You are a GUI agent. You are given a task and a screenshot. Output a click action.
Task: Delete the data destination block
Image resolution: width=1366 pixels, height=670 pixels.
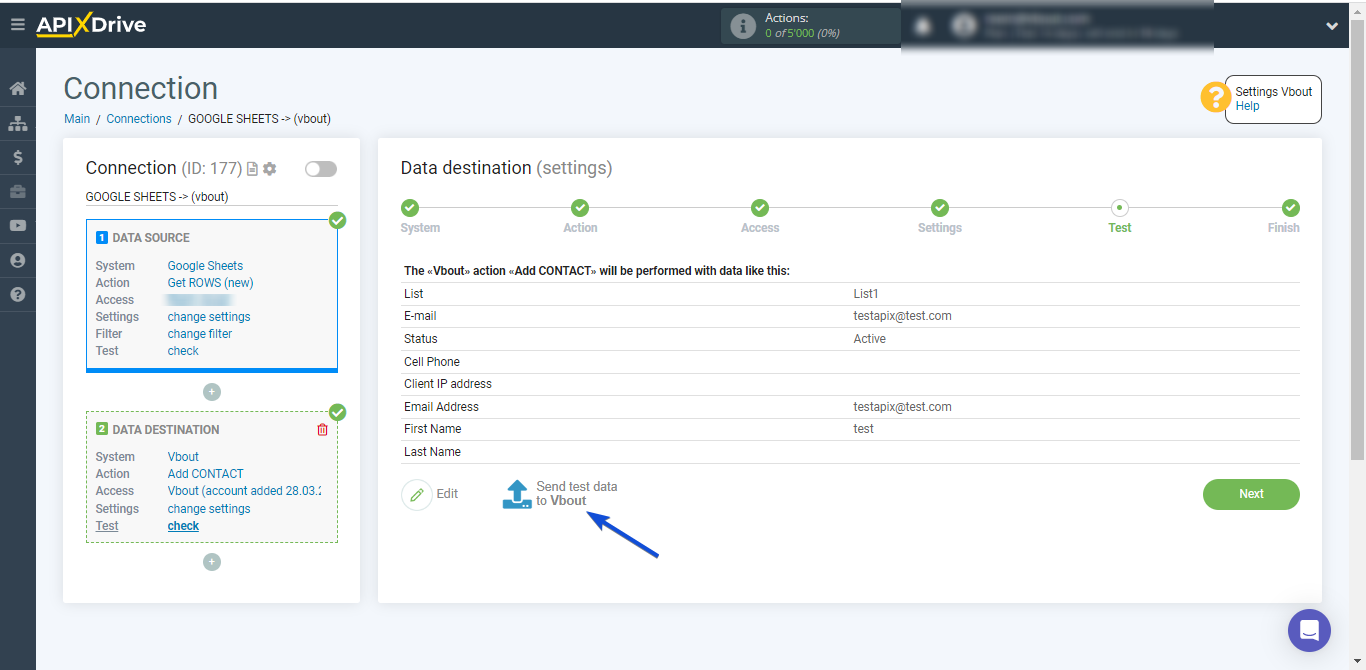[x=322, y=430]
